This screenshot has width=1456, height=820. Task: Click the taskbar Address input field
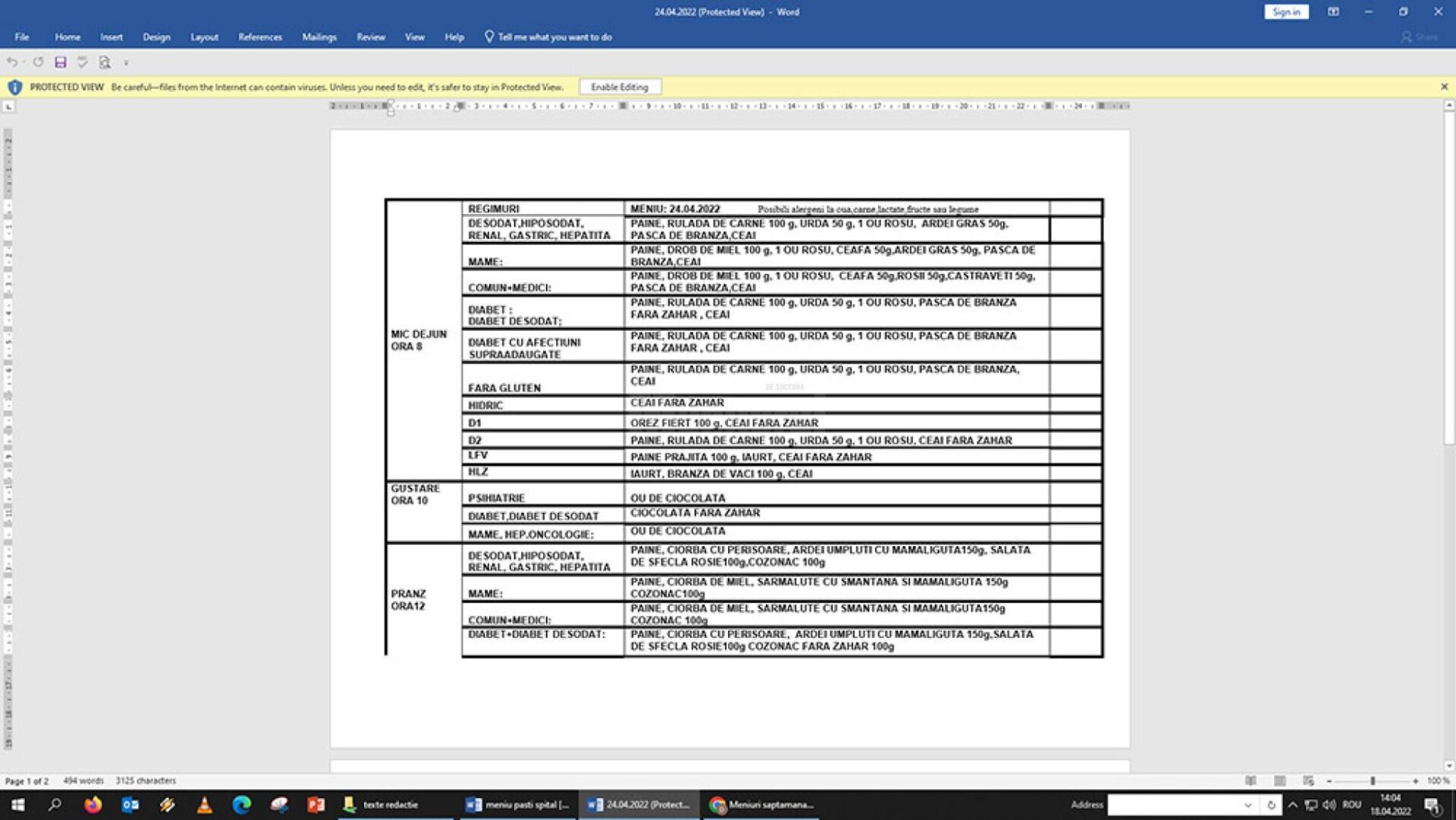point(1174,805)
